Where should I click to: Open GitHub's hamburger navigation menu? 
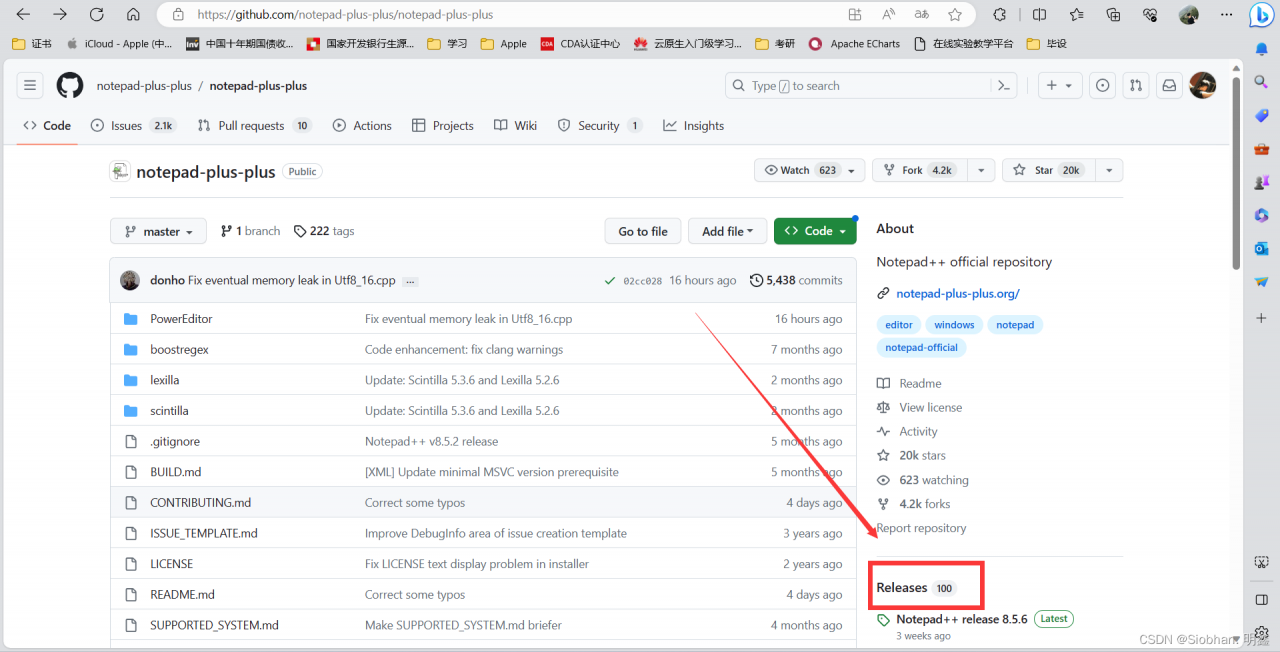coord(30,86)
